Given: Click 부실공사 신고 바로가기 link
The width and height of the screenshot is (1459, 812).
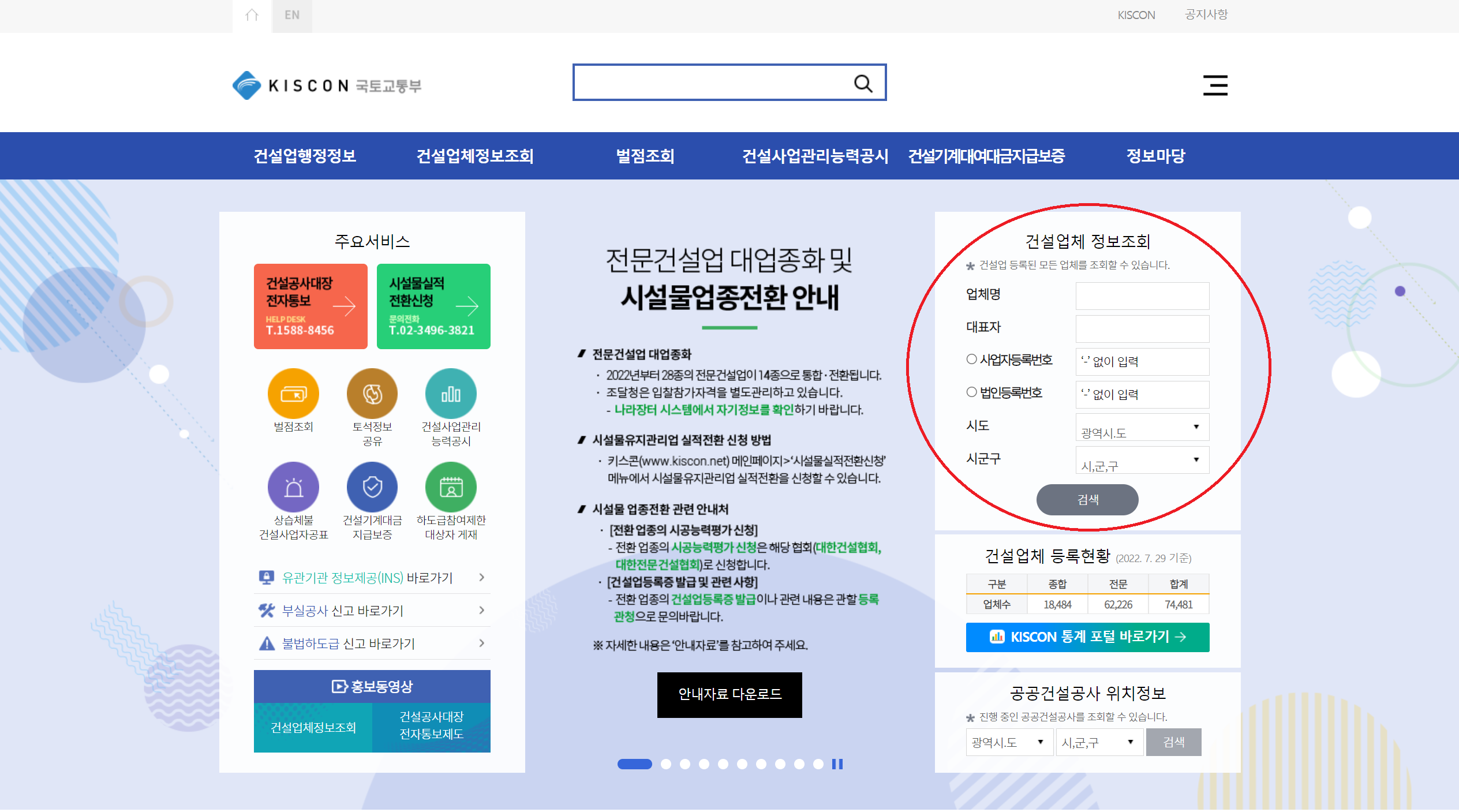Looking at the screenshot, I should [342, 610].
